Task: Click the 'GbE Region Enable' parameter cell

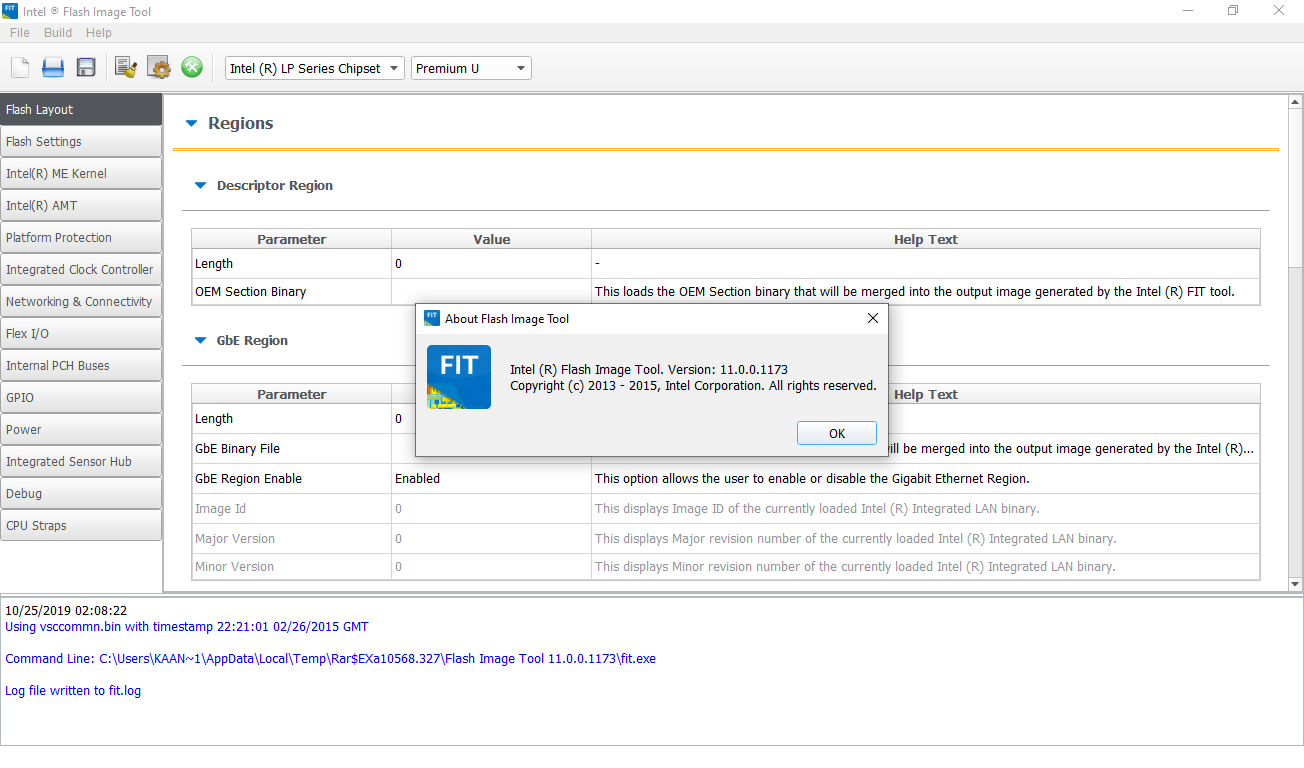Action: pyautogui.click(x=292, y=479)
